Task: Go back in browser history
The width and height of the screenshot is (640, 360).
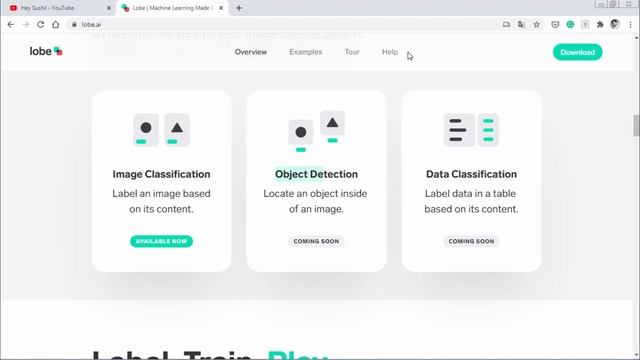Action: pos(11,24)
